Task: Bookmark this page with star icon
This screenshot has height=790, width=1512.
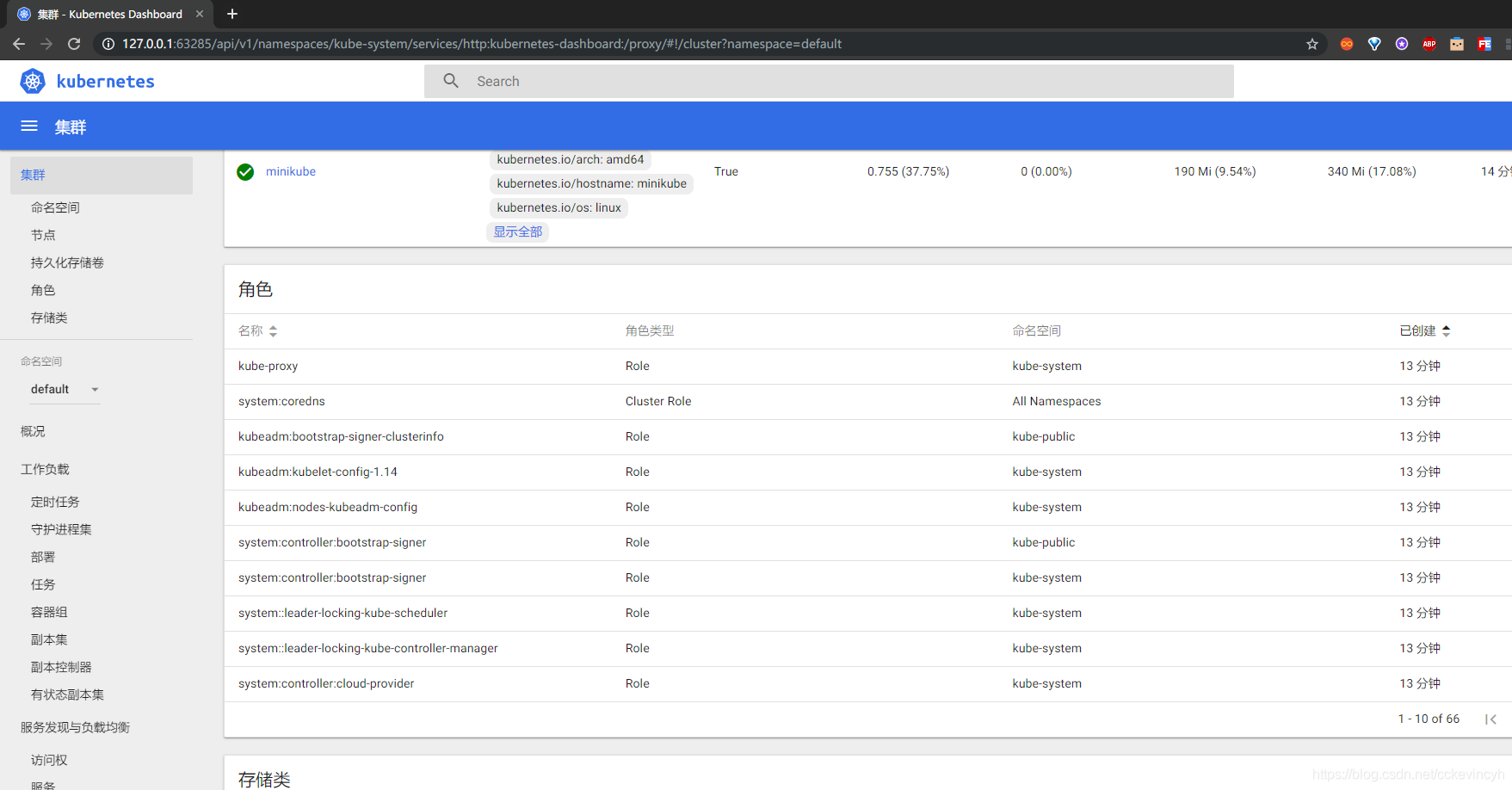Action: pos(1312,44)
